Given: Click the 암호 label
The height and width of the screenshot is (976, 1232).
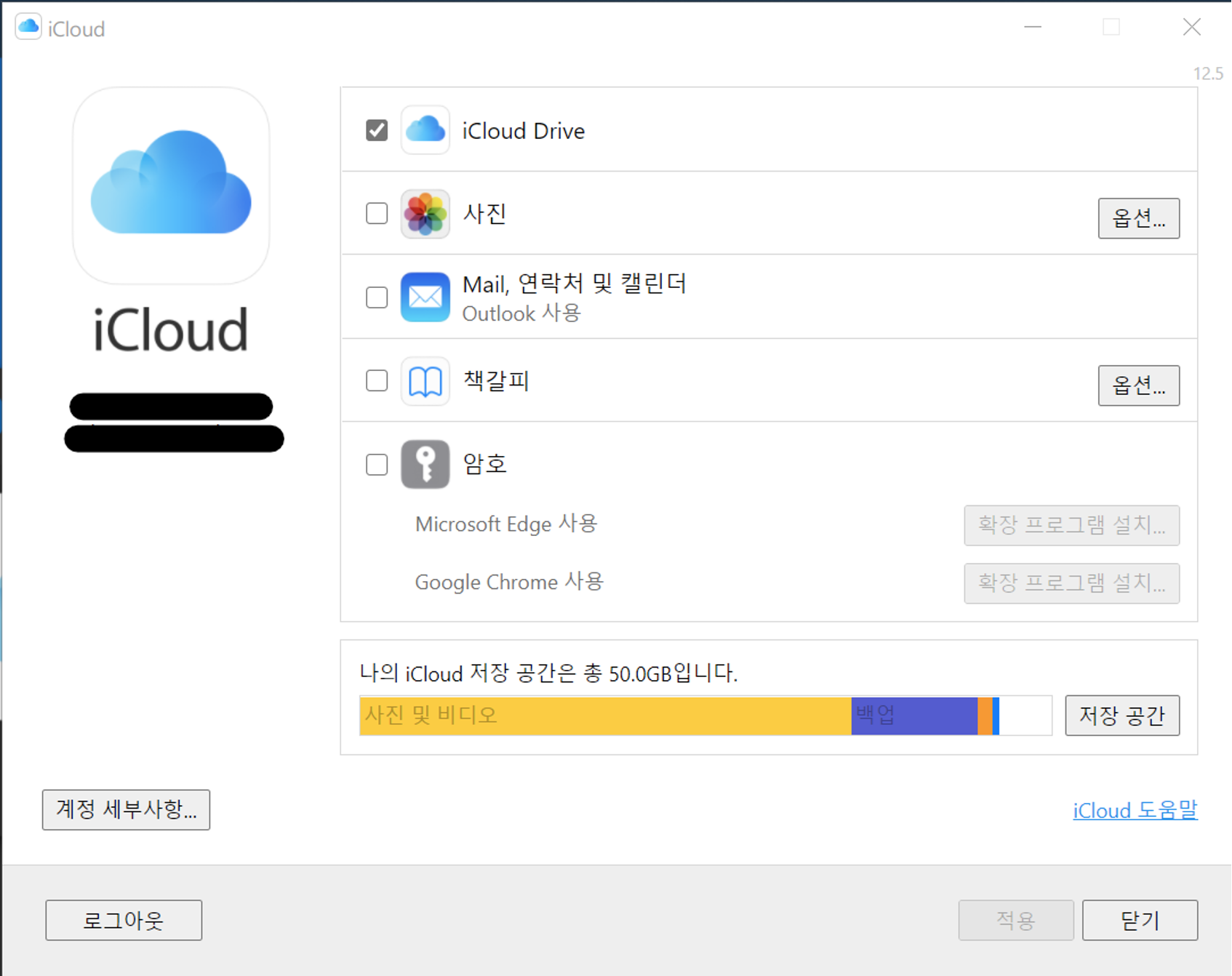Looking at the screenshot, I should 485,464.
